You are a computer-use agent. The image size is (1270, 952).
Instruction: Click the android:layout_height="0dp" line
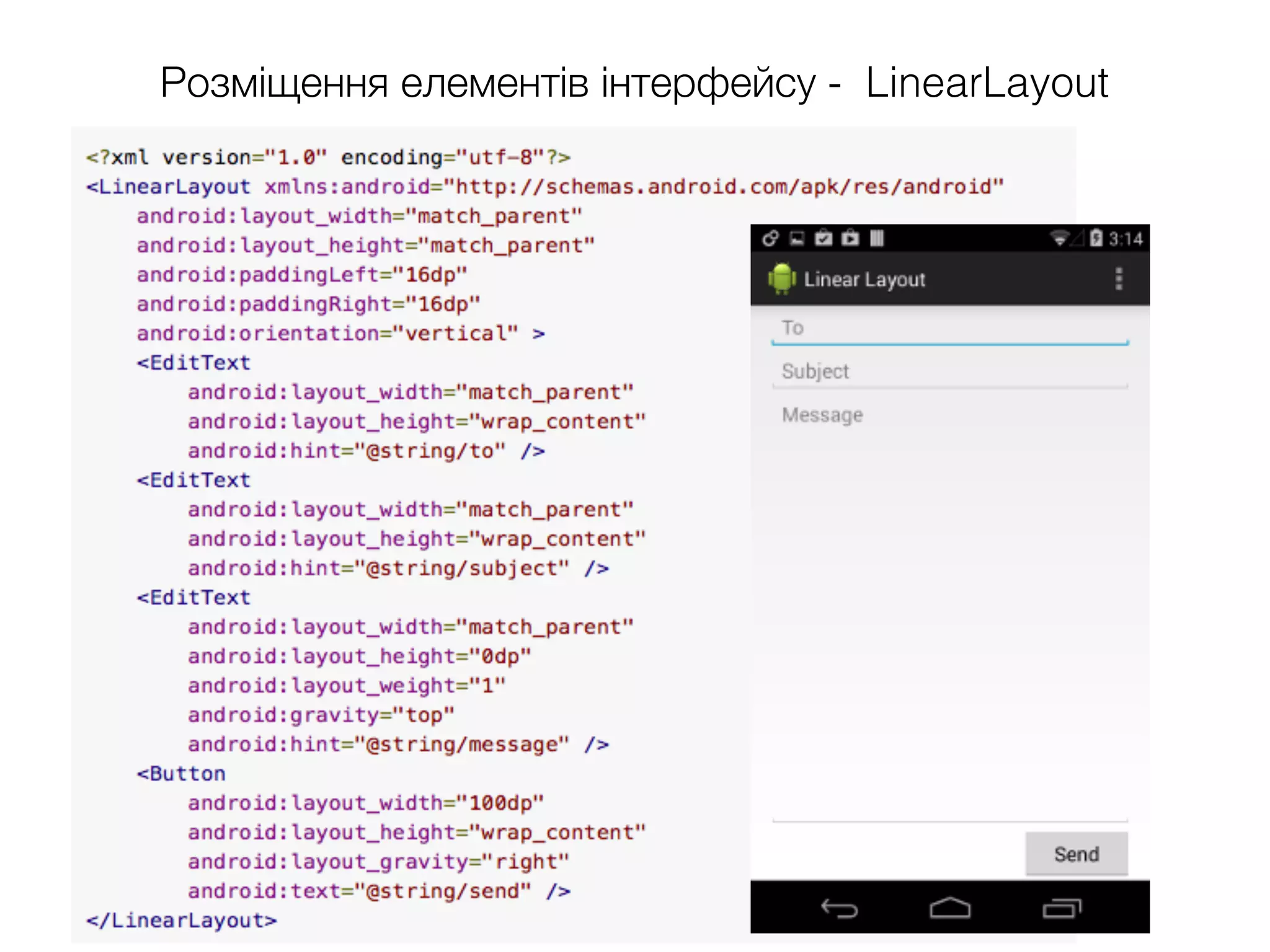(360, 656)
